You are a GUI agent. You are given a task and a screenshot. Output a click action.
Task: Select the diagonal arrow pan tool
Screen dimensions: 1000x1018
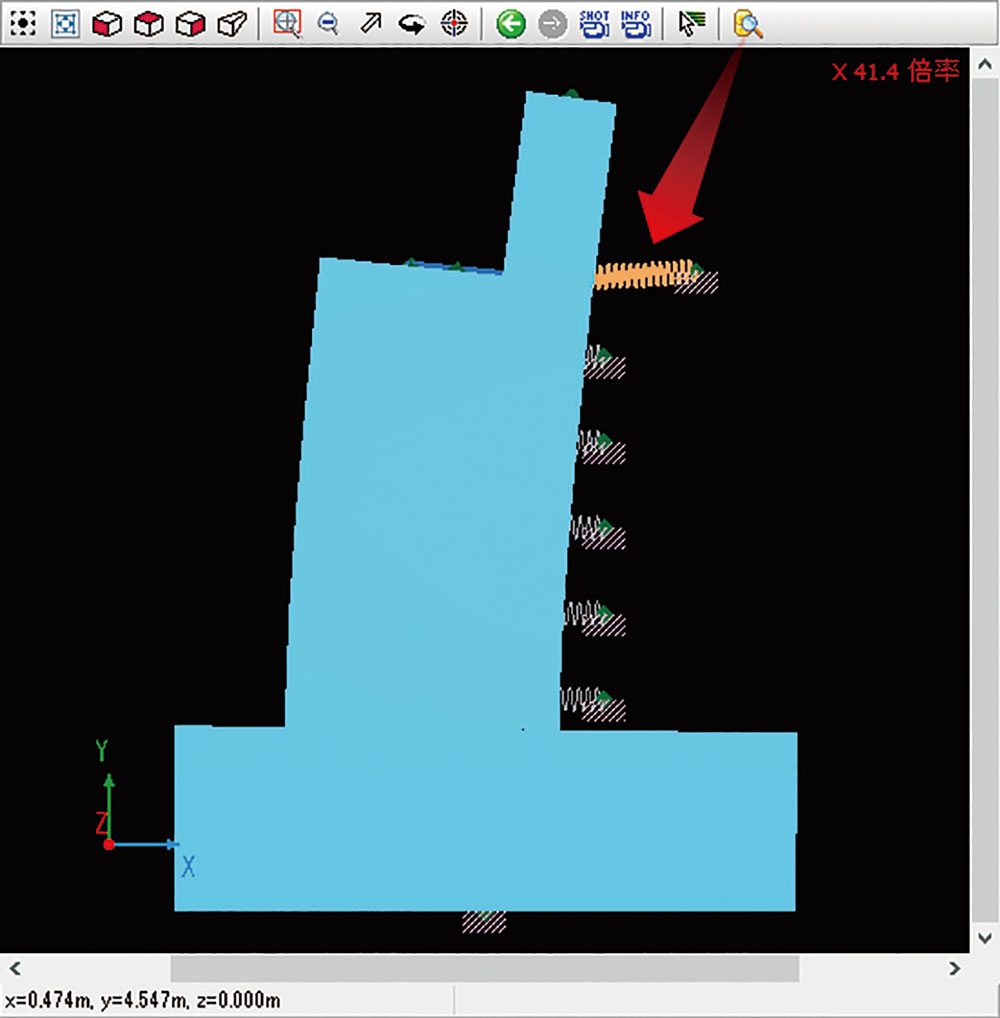pos(371,24)
